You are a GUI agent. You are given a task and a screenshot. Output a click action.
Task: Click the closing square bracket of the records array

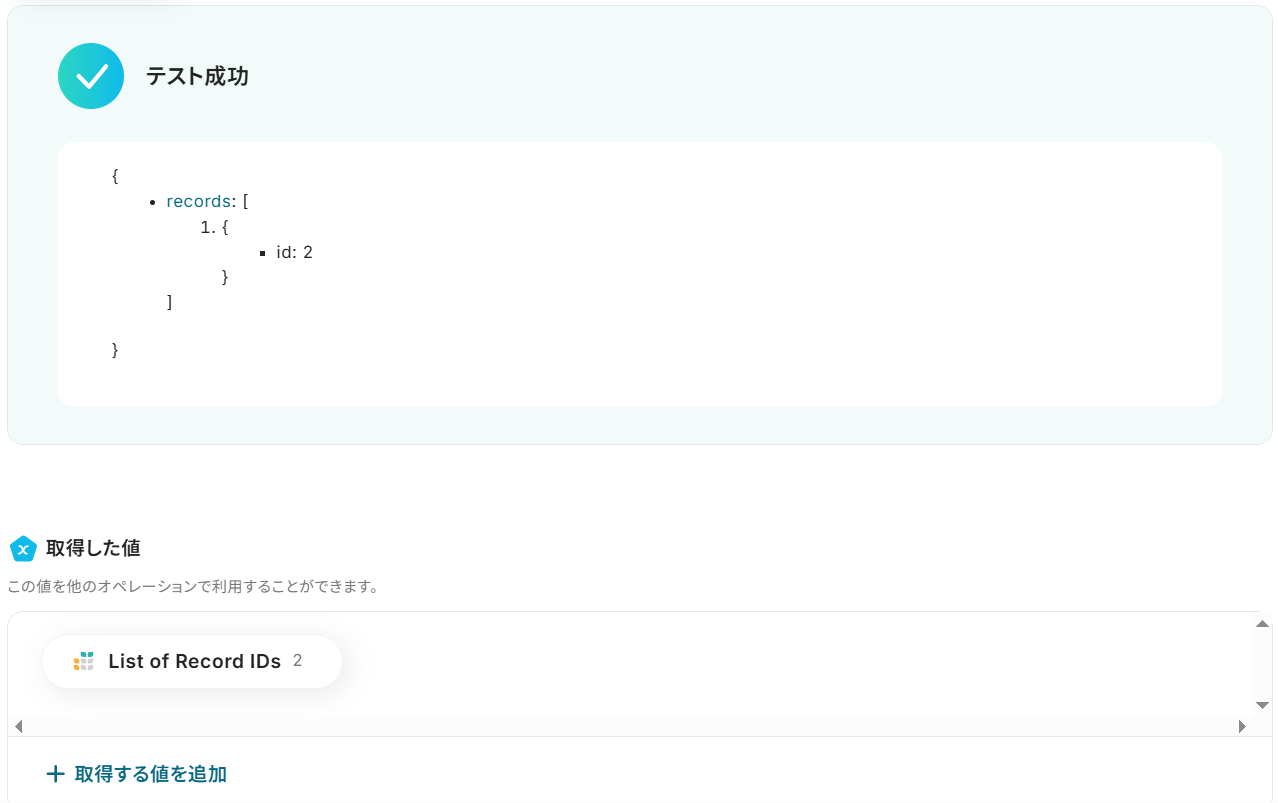(x=170, y=301)
